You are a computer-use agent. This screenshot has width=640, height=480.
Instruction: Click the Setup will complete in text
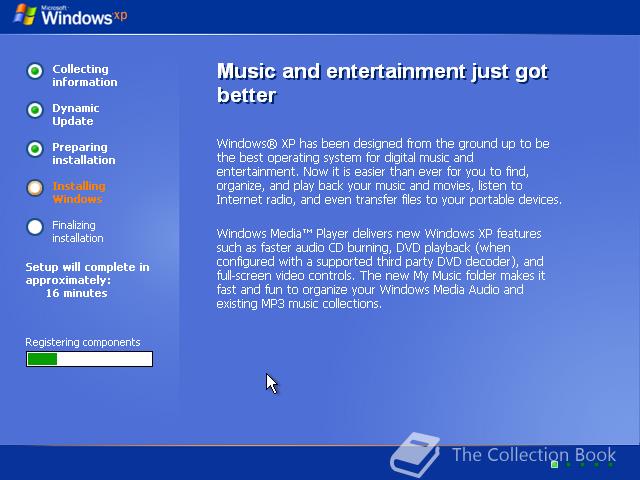click(x=87, y=267)
